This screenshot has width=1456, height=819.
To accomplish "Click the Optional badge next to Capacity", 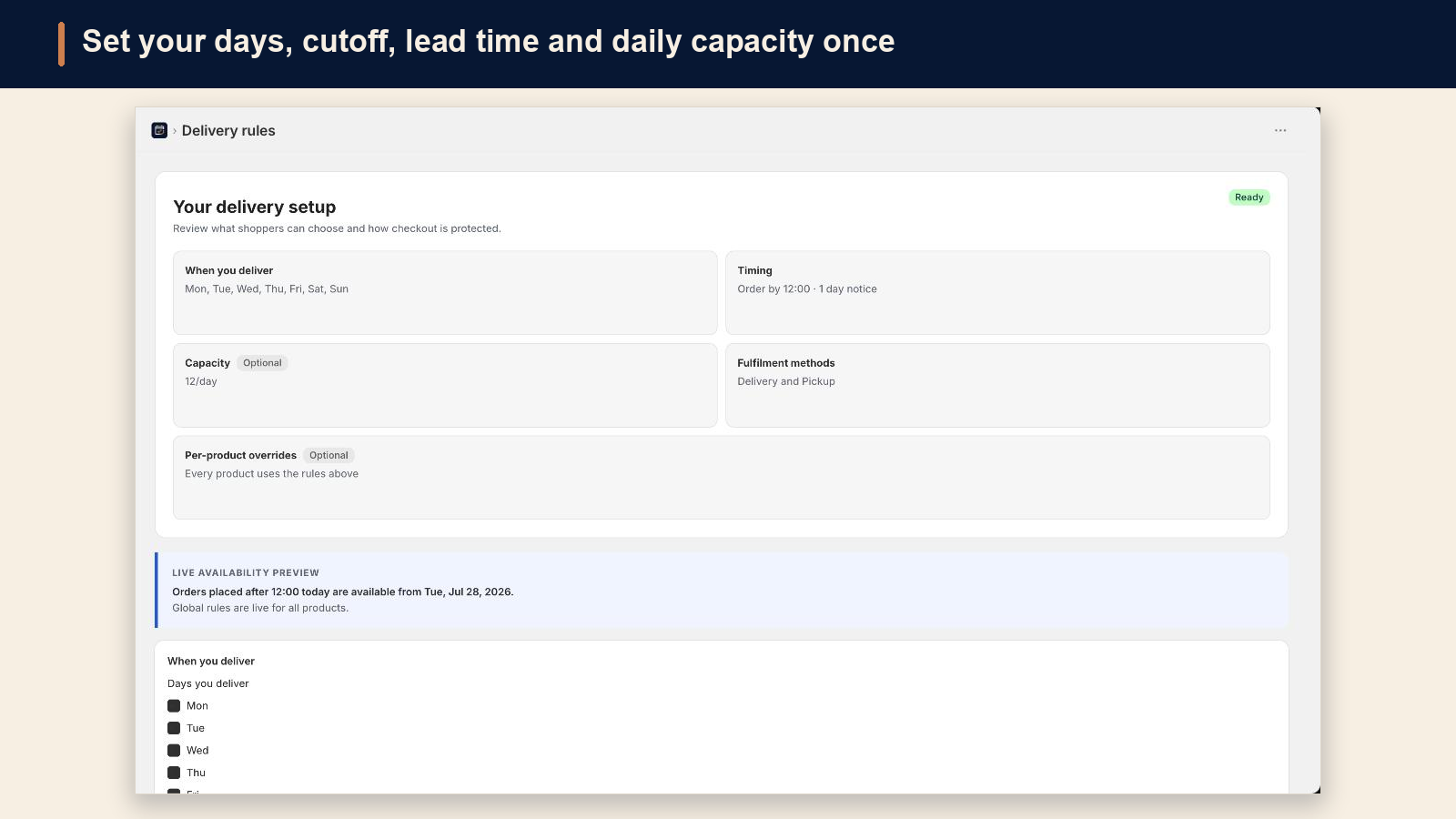I will click(x=262, y=363).
